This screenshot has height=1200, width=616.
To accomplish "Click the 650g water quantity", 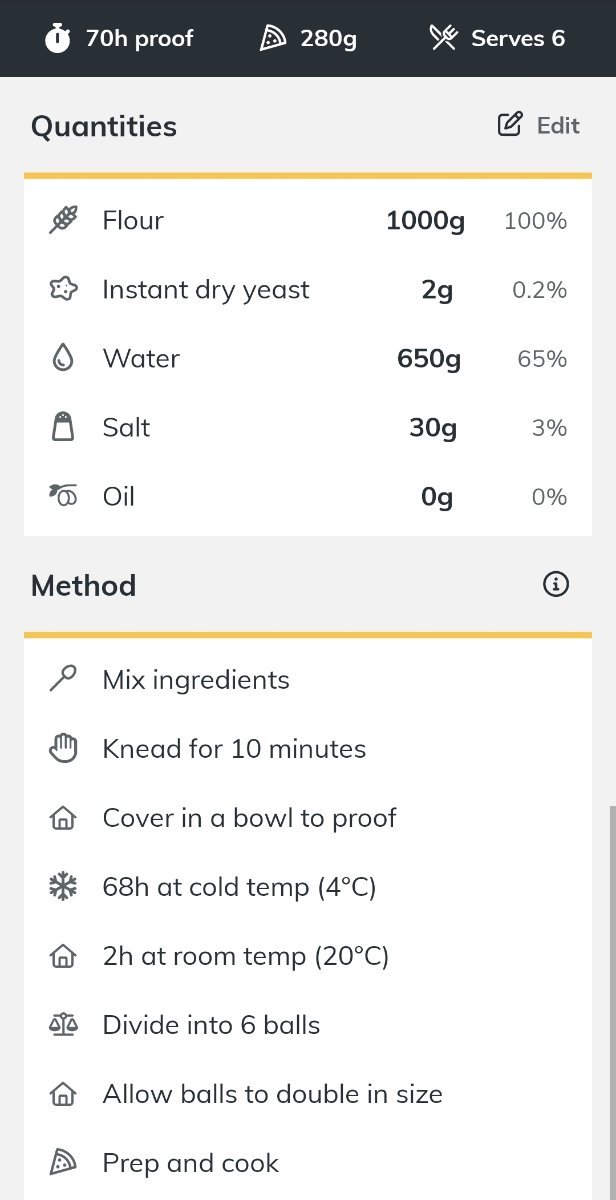I will point(429,358).
